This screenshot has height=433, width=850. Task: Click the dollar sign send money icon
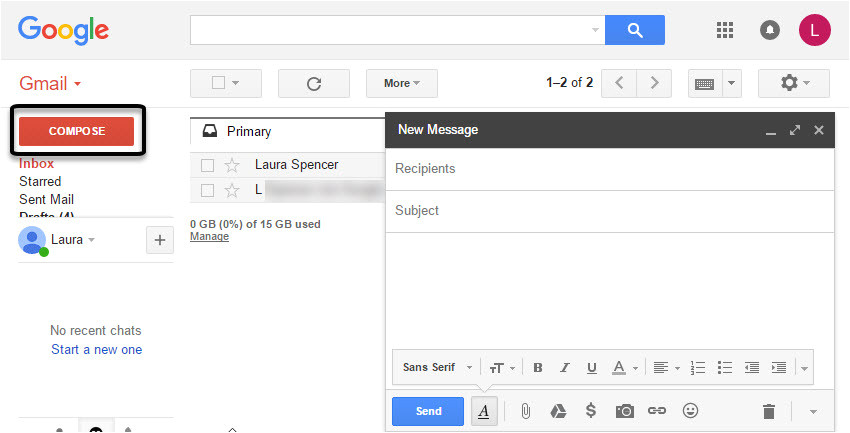pos(591,411)
